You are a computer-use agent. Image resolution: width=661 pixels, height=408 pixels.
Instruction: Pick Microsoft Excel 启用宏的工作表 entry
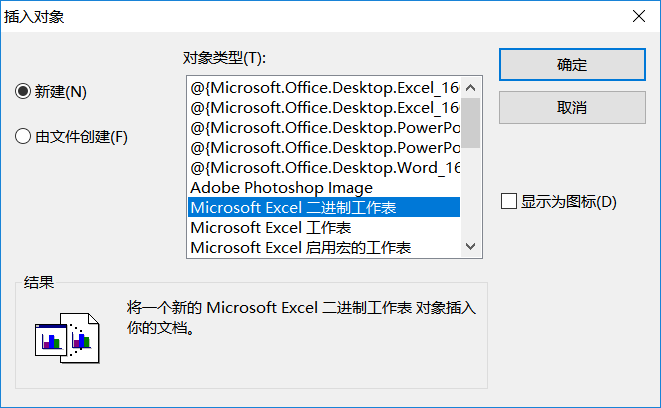pos(300,247)
